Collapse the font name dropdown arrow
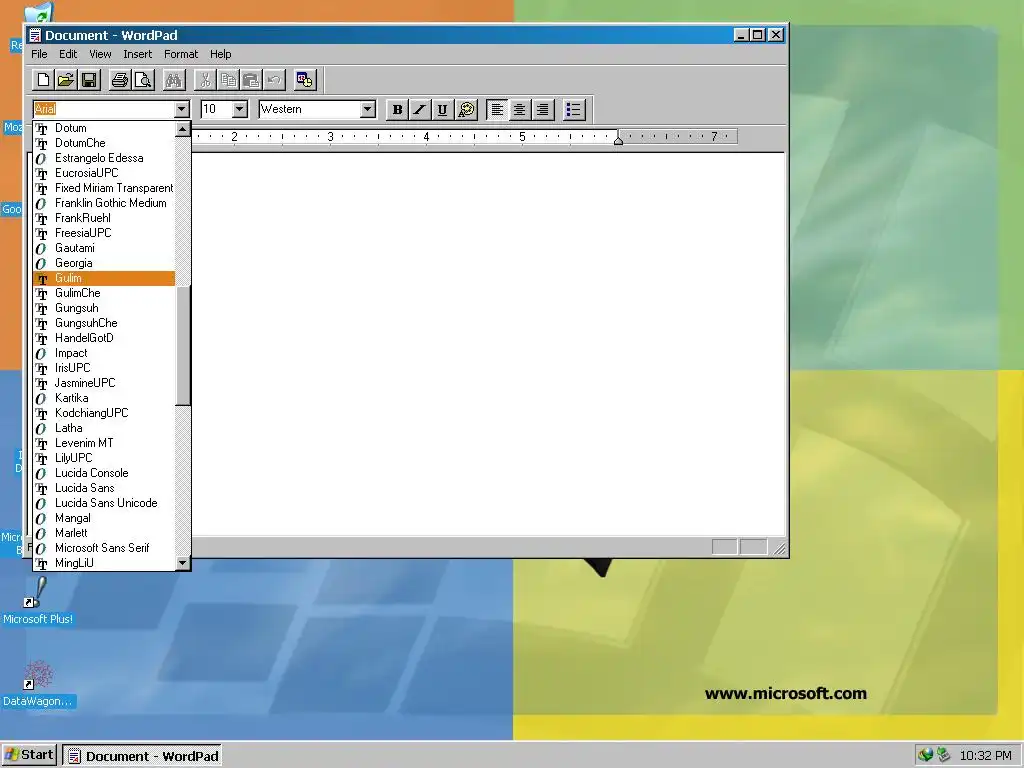Image resolution: width=1024 pixels, height=768 pixels. click(182, 109)
